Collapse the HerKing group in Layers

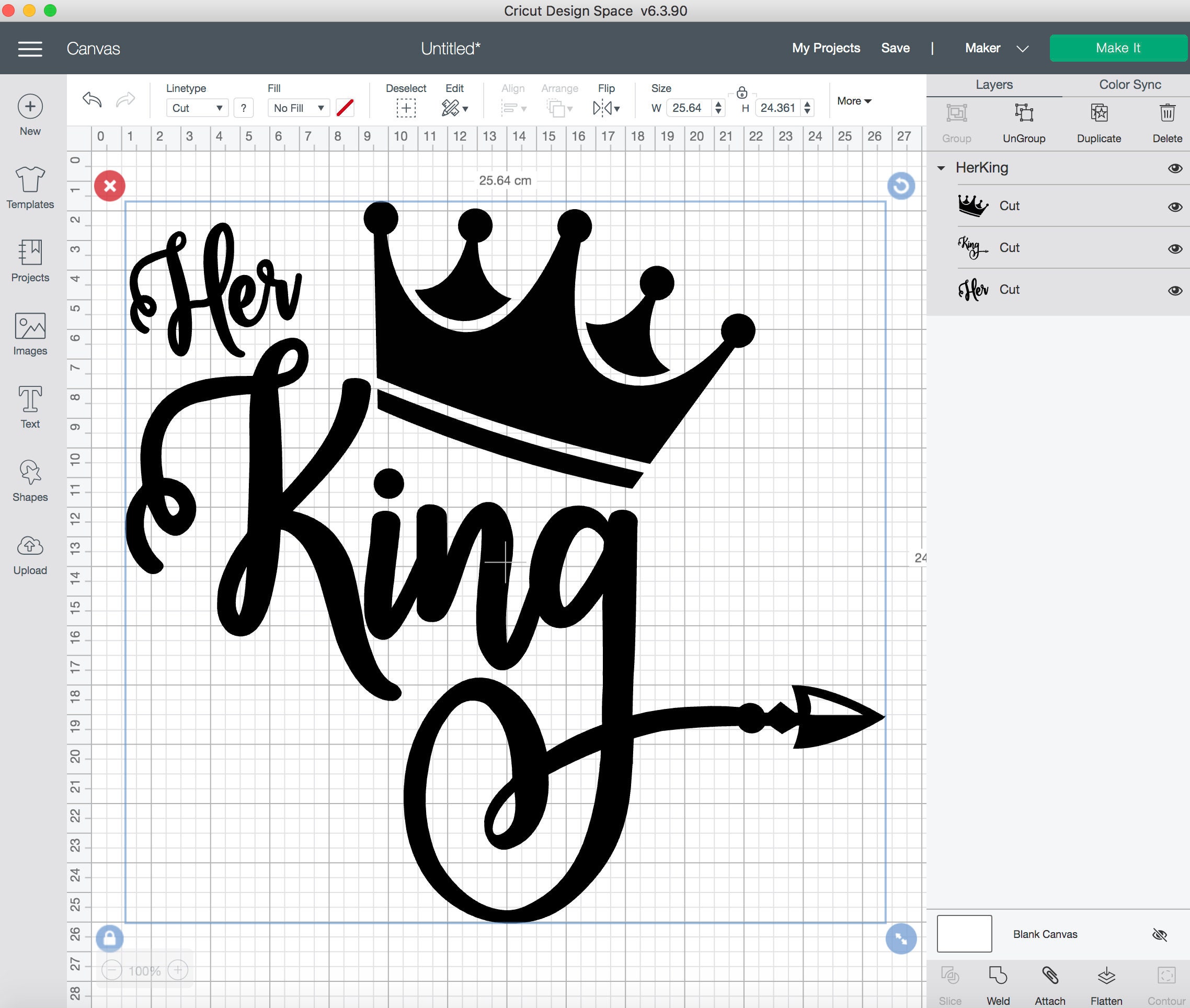tap(941, 168)
